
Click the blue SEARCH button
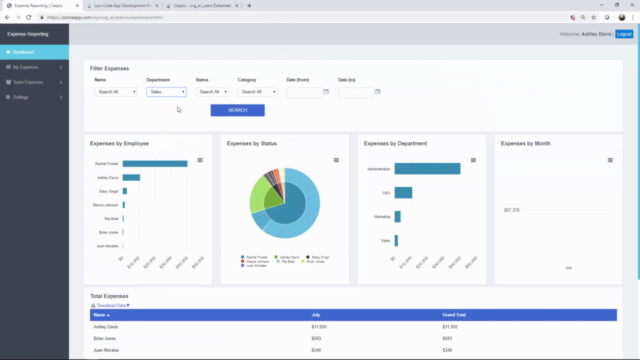(x=238, y=110)
